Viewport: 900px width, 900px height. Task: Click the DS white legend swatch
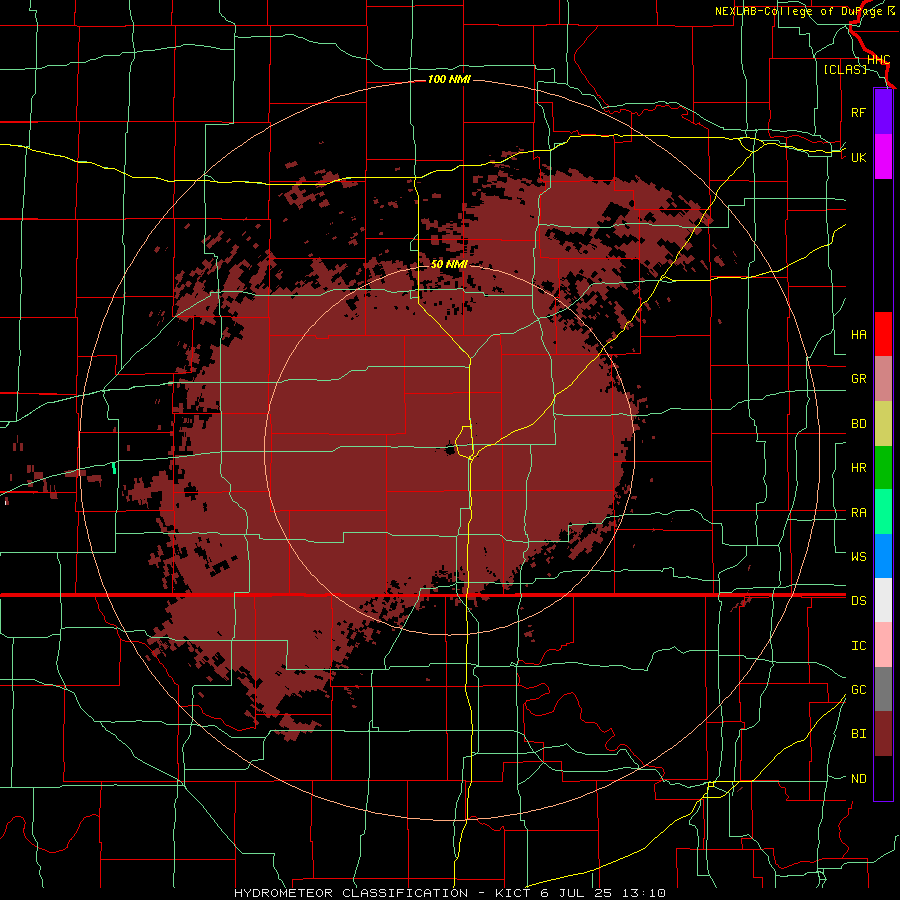point(883,600)
